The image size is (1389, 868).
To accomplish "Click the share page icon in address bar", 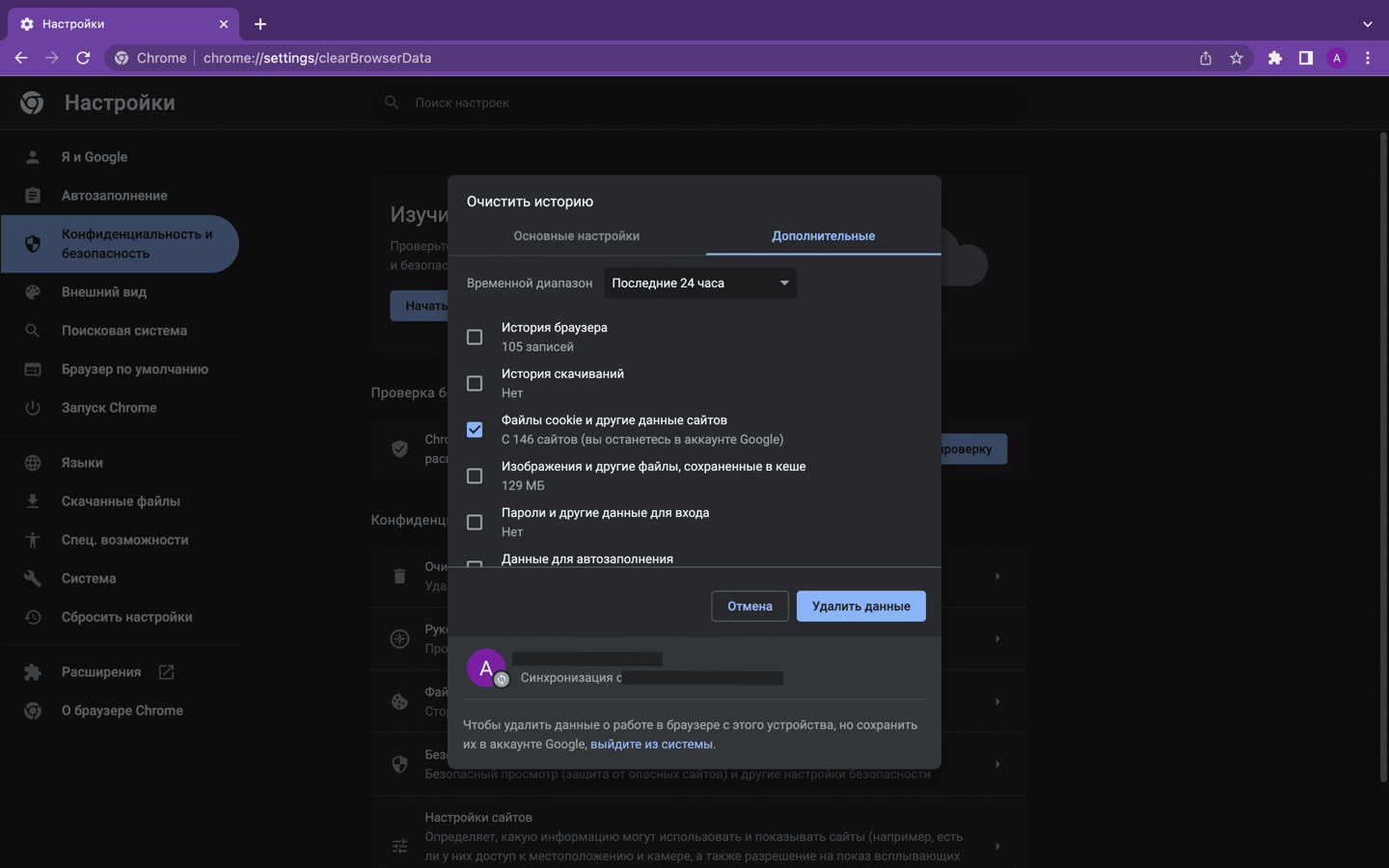I will pyautogui.click(x=1206, y=58).
